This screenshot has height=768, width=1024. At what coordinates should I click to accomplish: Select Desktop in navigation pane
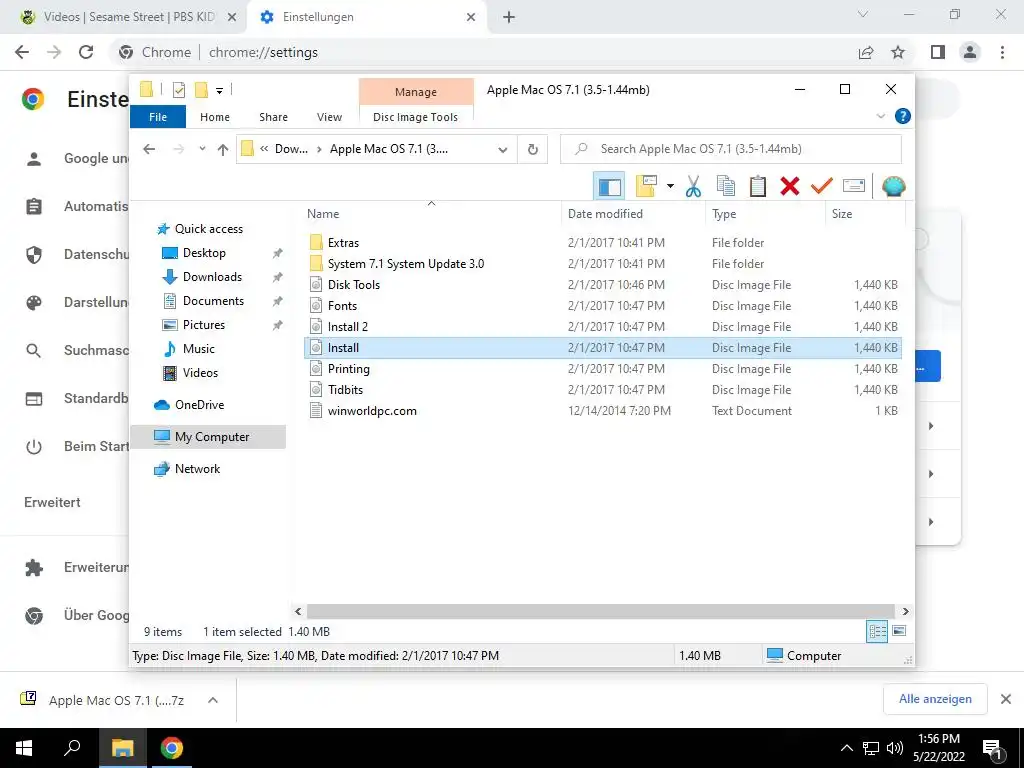pyautogui.click(x=204, y=253)
